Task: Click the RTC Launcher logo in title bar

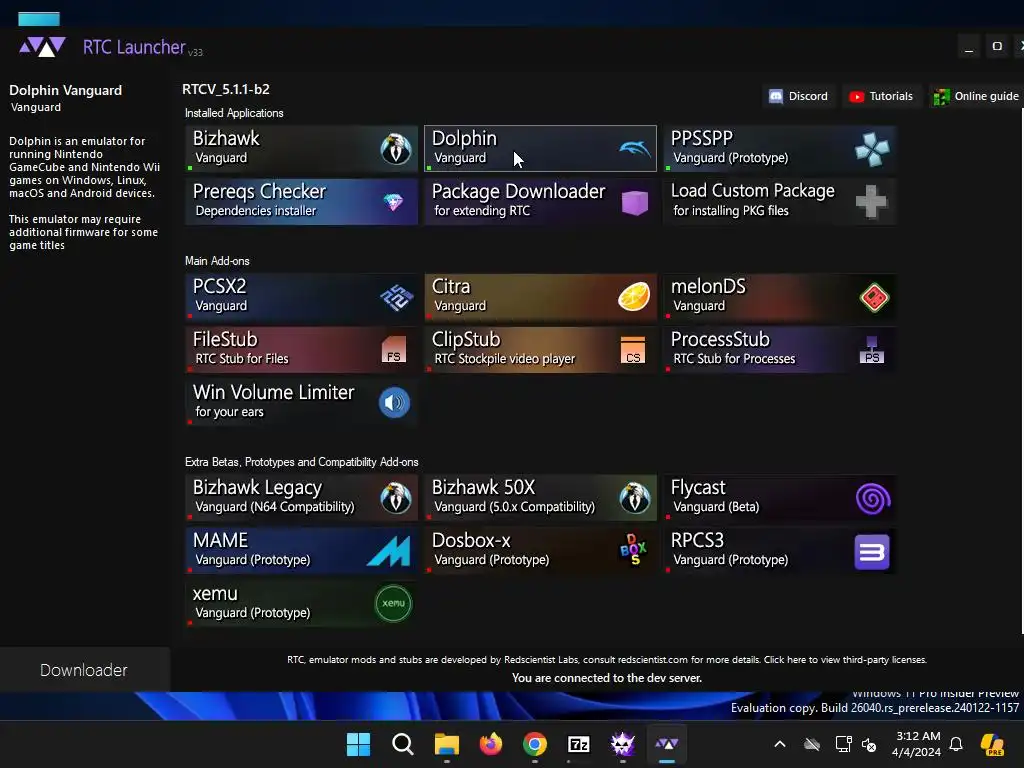Action: 42,47
